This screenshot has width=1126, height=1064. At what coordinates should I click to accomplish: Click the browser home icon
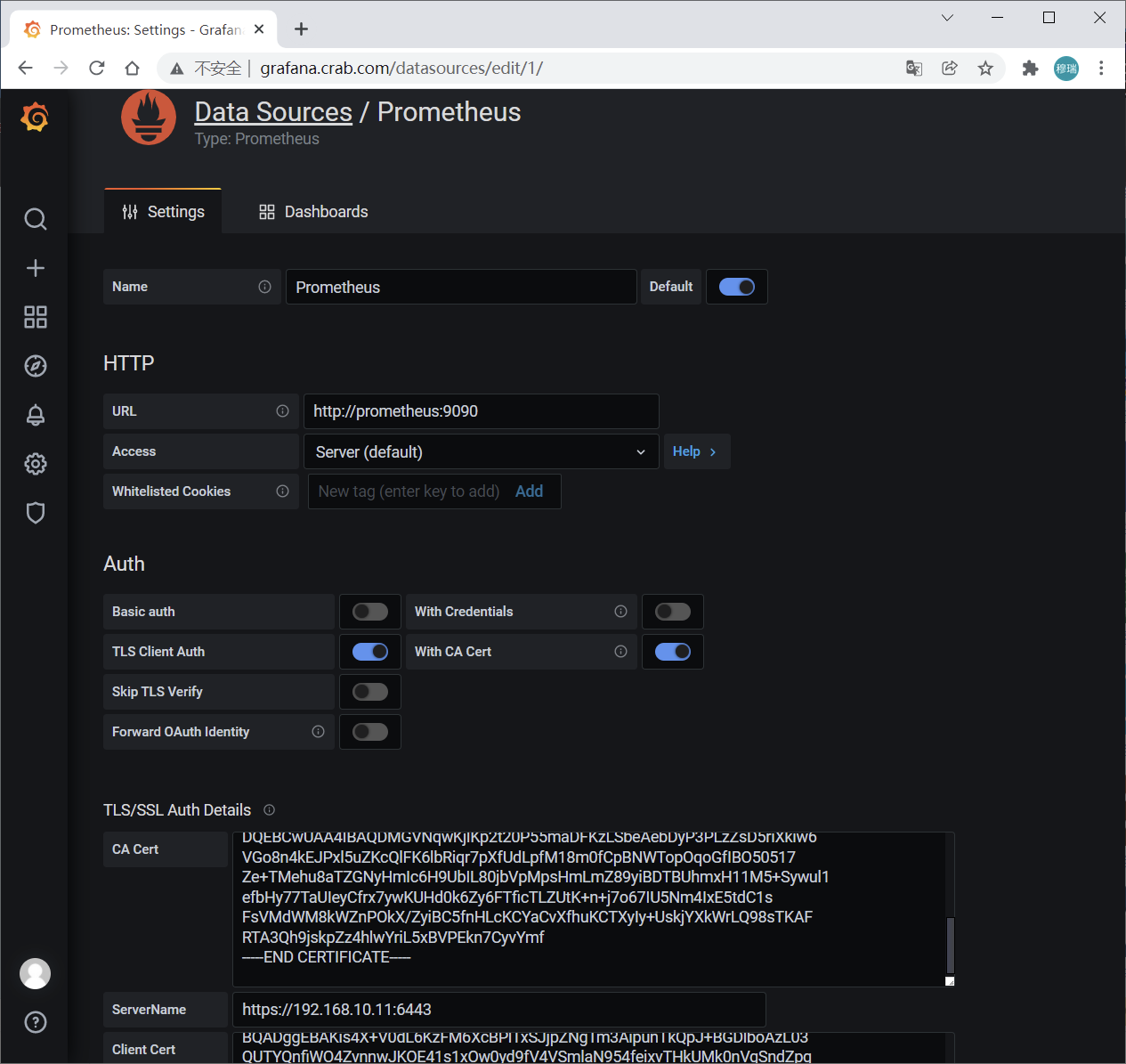tap(132, 69)
